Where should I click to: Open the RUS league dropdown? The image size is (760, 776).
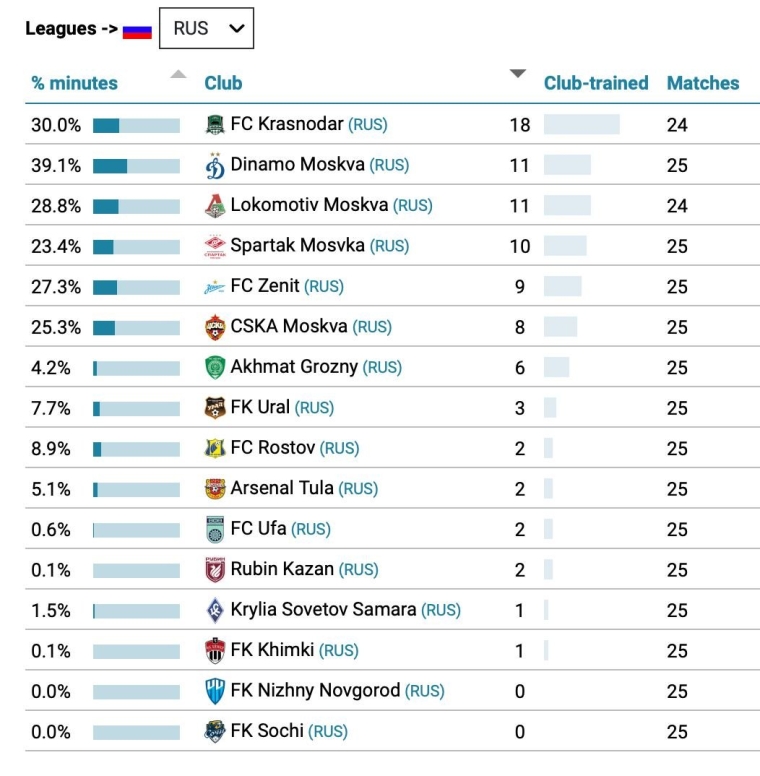(x=207, y=29)
